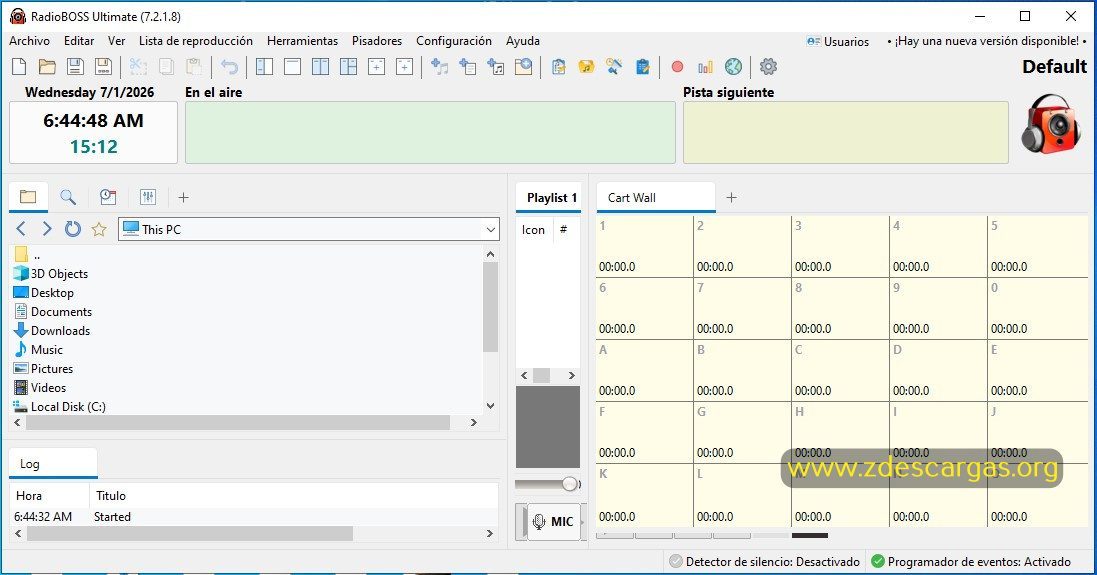Image resolution: width=1097 pixels, height=575 pixels.
Task: Click the Usuarios button
Action: [837, 41]
